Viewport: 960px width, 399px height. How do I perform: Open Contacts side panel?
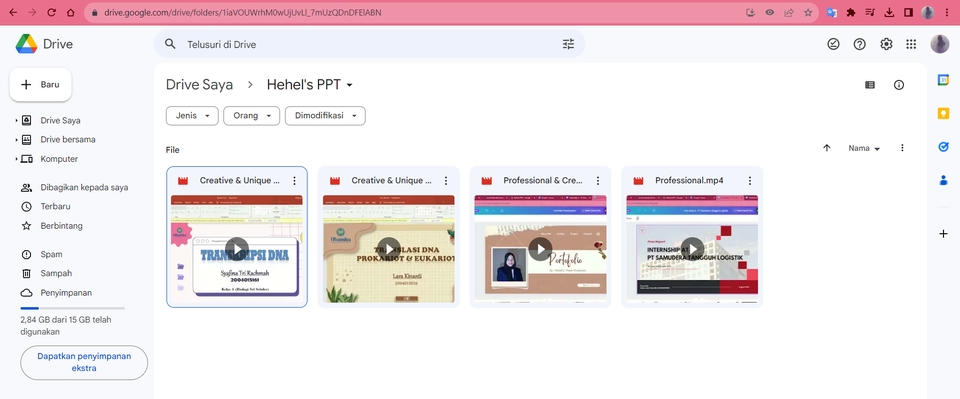pyautogui.click(x=943, y=180)
